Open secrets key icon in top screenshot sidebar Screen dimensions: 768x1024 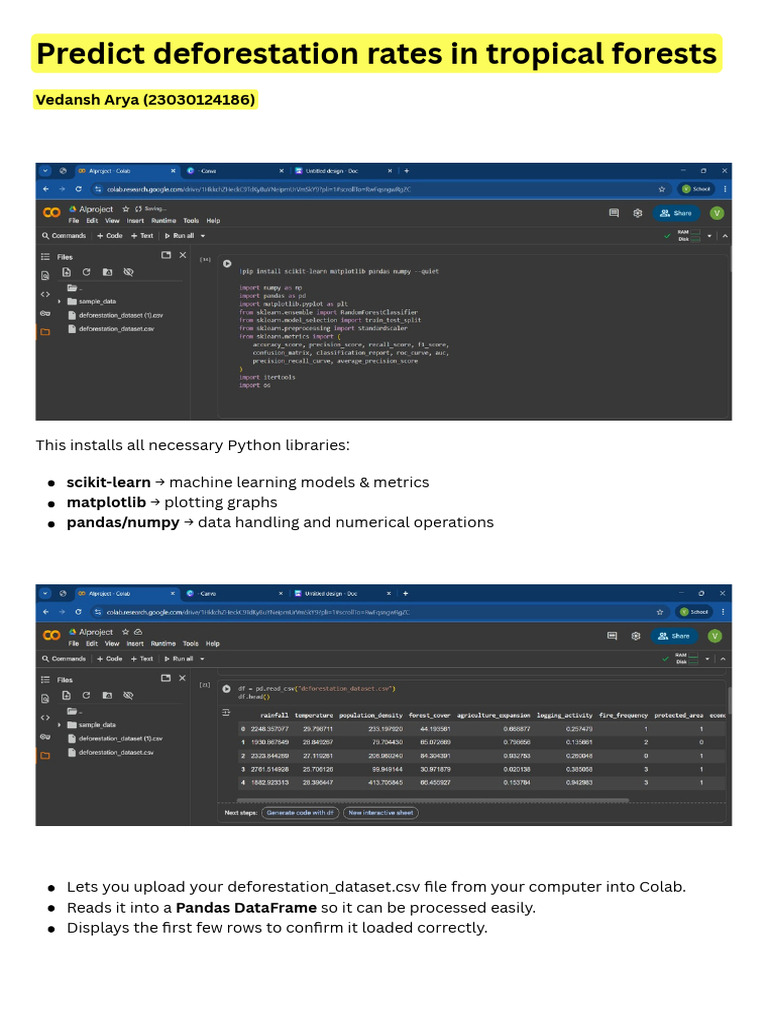45,313
